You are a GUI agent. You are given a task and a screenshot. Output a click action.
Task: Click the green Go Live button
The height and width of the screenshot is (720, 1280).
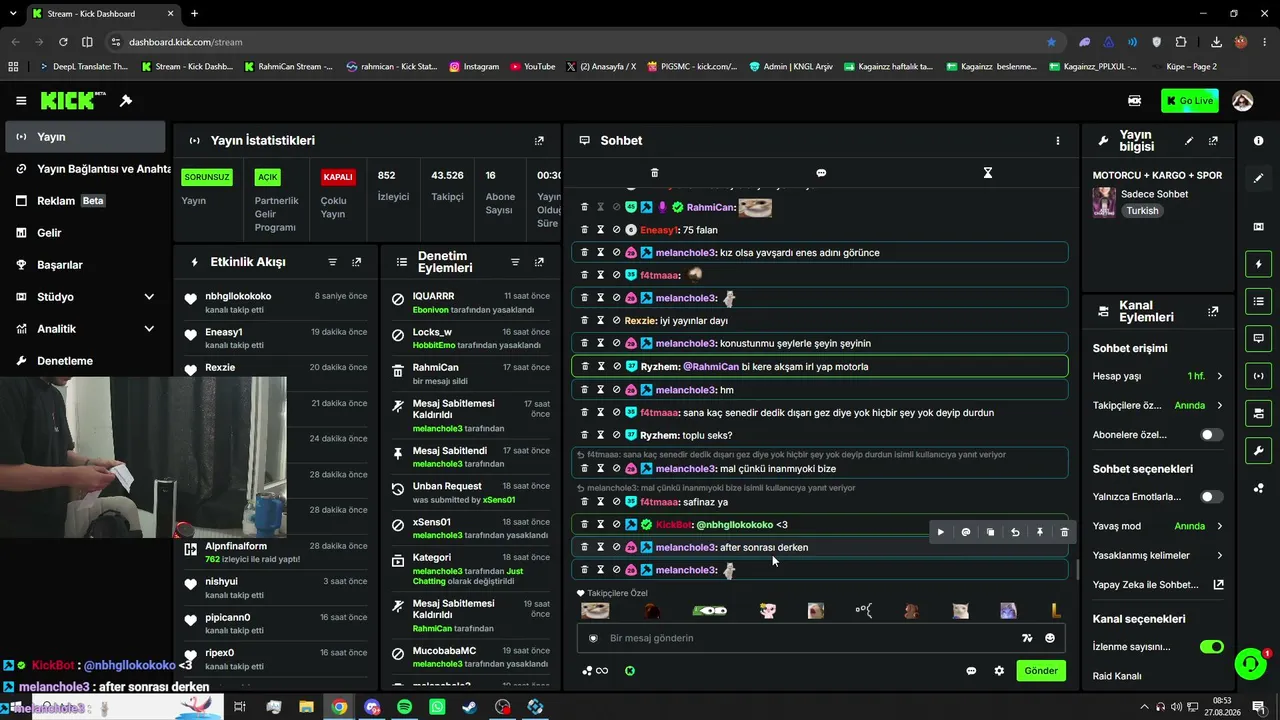1190,101
